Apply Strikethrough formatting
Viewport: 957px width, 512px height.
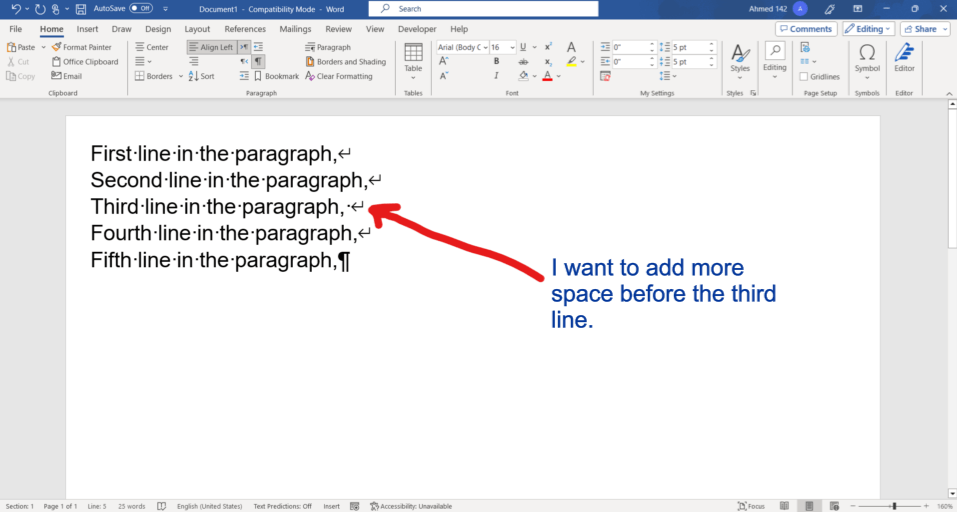point(523,62)
